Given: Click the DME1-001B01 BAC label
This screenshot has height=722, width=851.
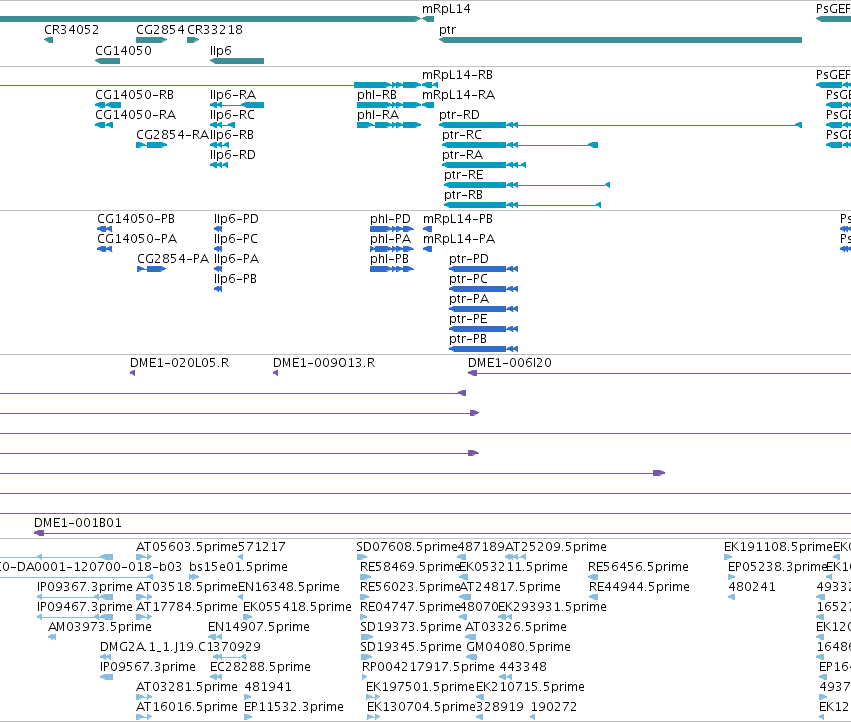Looking at the screenshot, I should coord(78,523).
